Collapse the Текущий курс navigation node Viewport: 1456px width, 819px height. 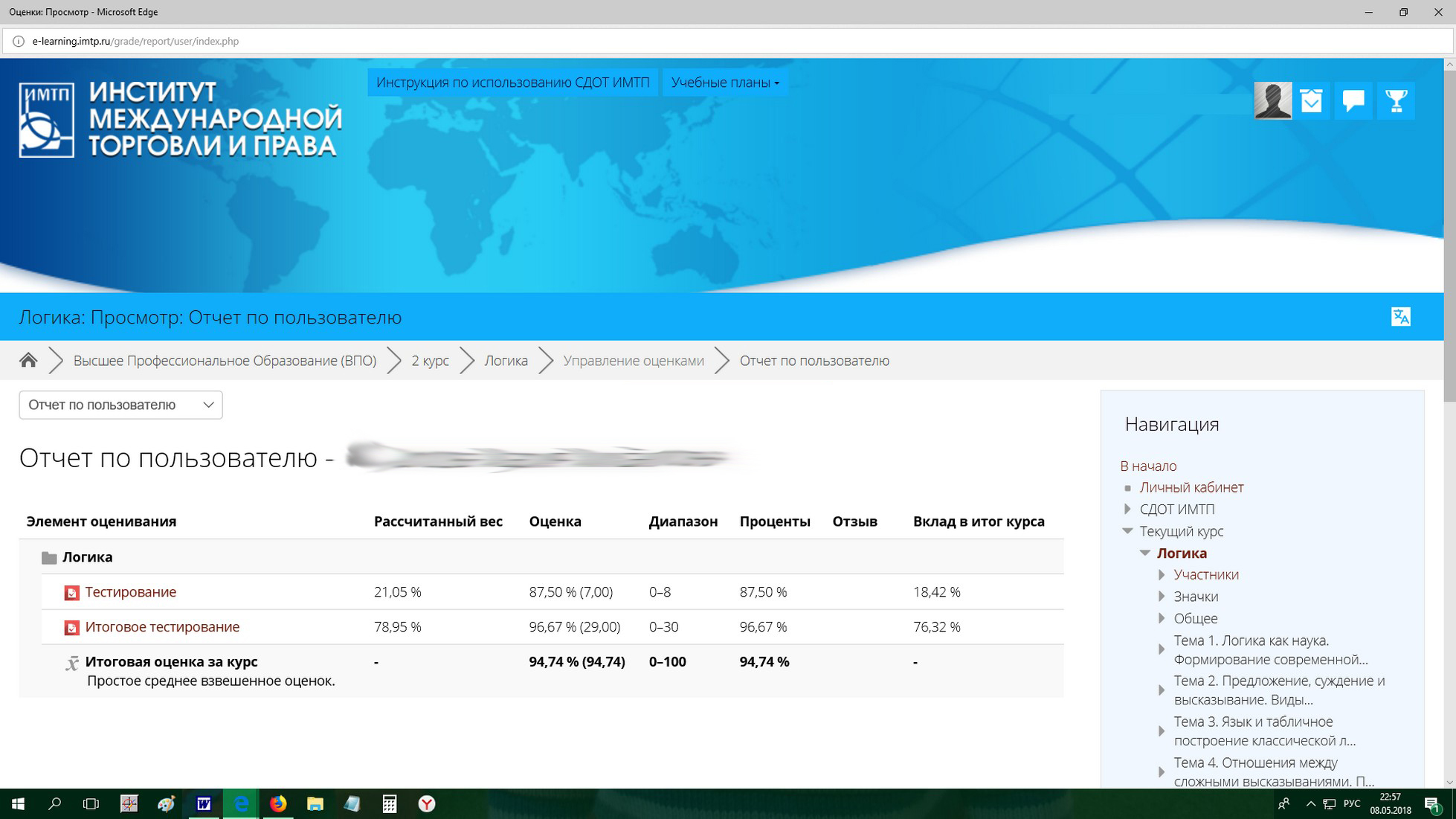(x=1127, y=531)
